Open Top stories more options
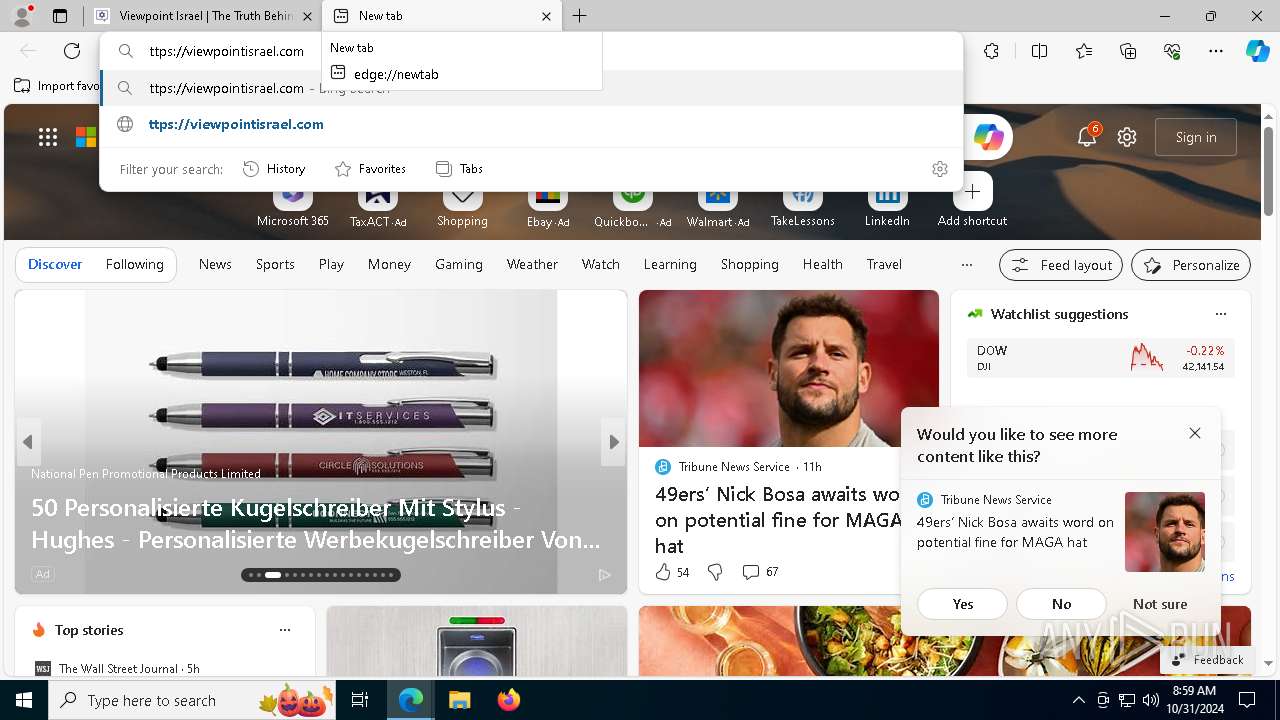The height and width of the screenshot is (720, 1280). click(x=285, y=630)
